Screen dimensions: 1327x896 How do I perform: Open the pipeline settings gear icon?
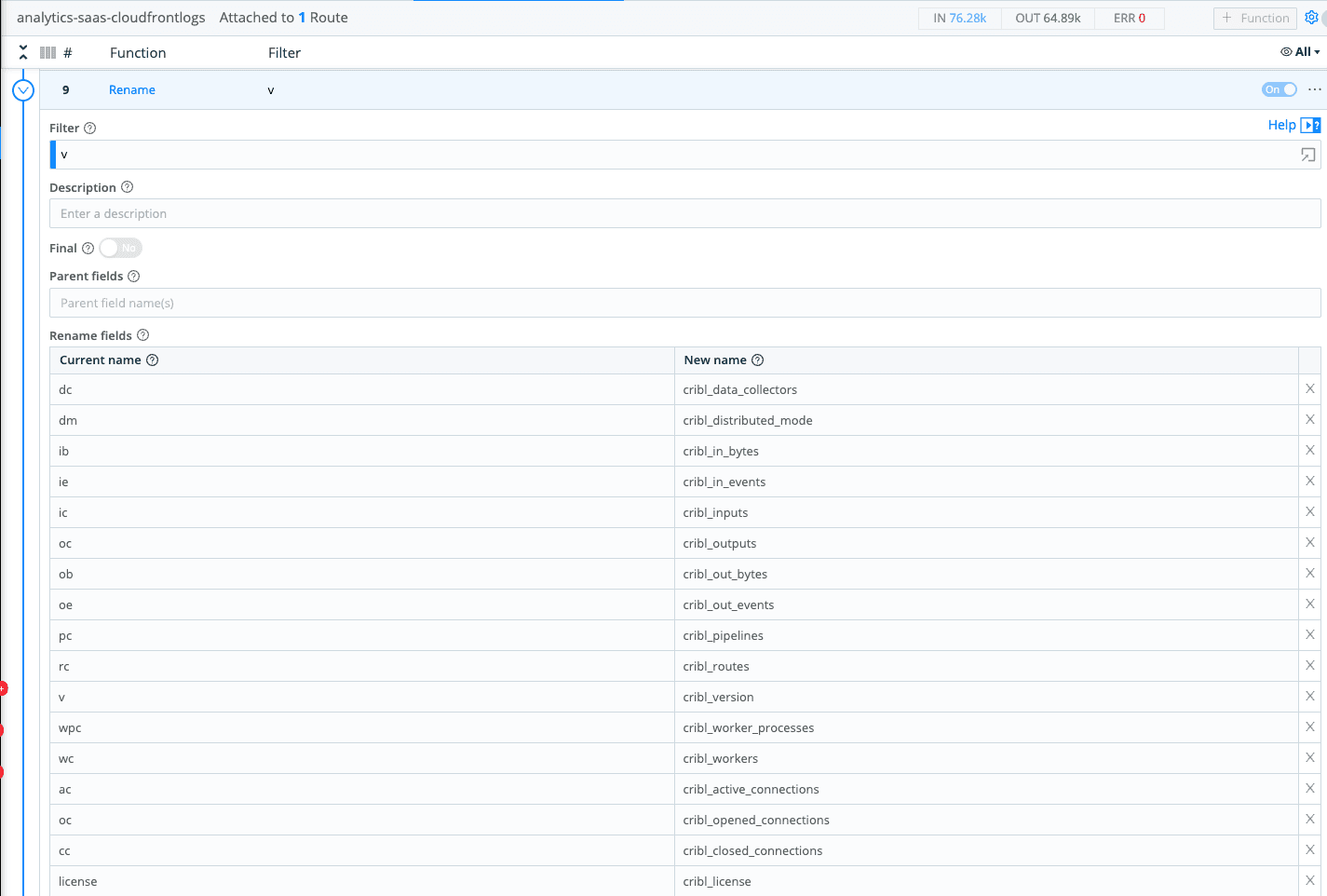tap(1311, 18)
